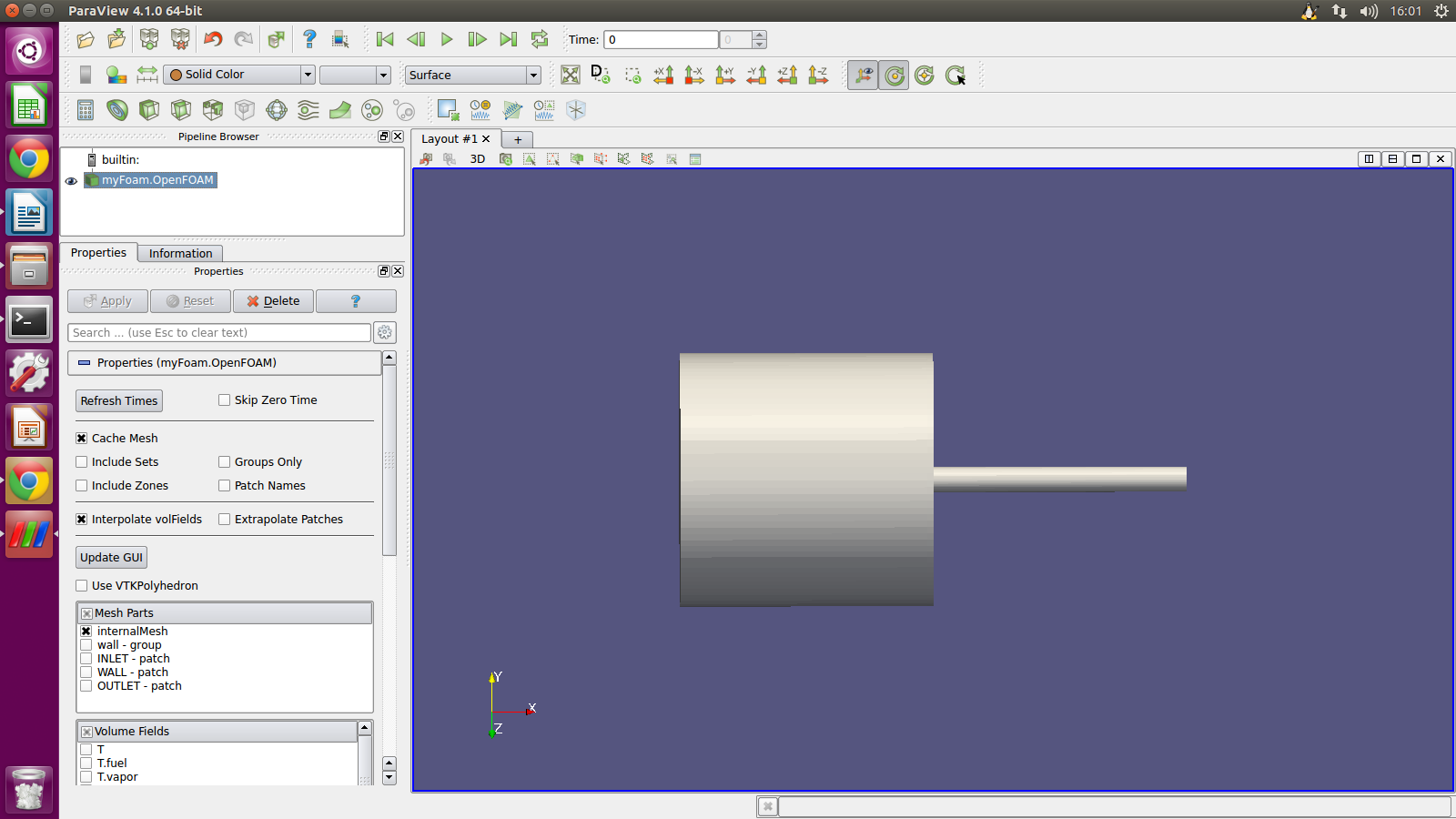This screenshot has height=819, width=1456.
Task: Add a new layout tab with plus
Action: (x=518, y=139)
